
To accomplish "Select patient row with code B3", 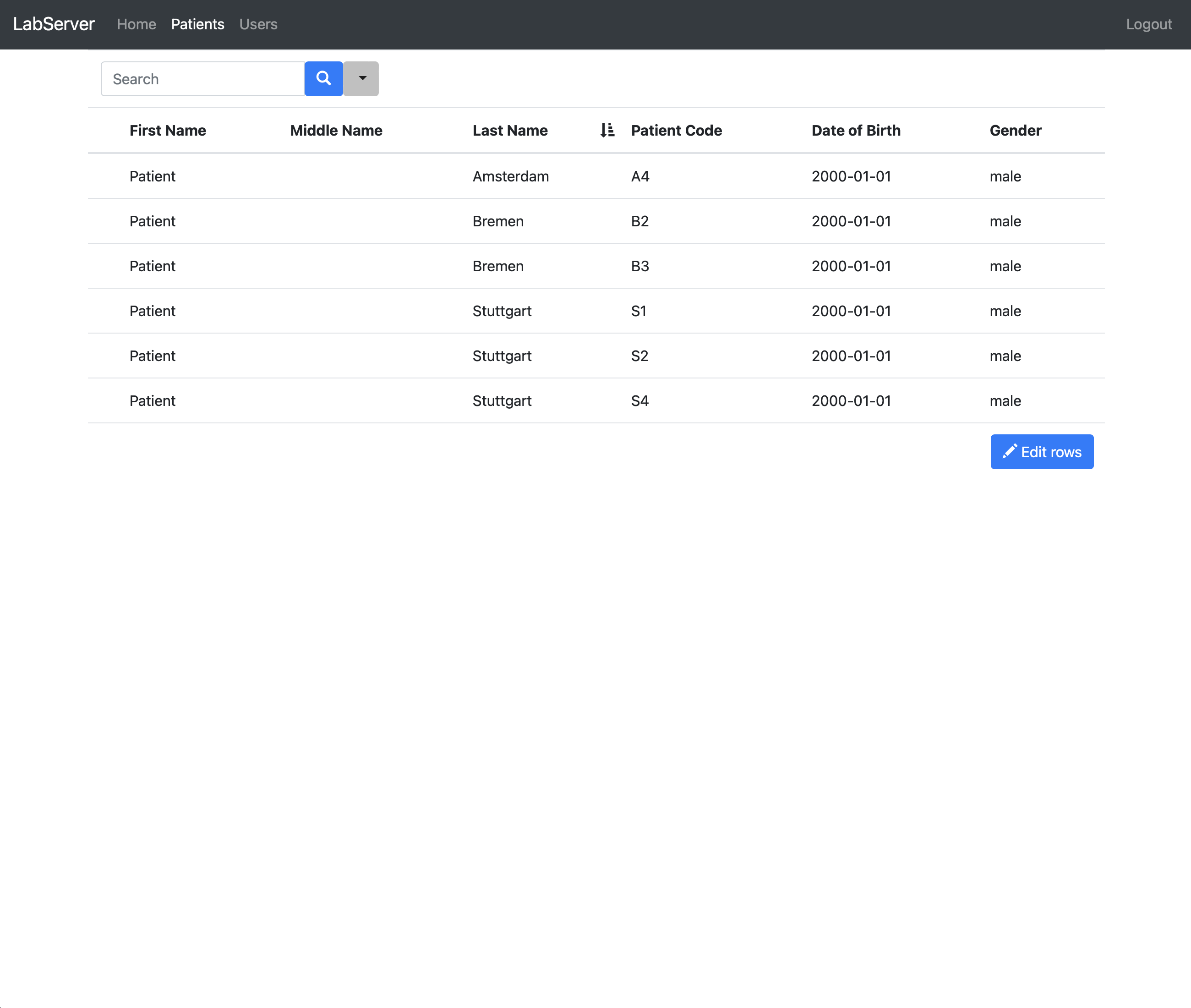I will point(639,266).
